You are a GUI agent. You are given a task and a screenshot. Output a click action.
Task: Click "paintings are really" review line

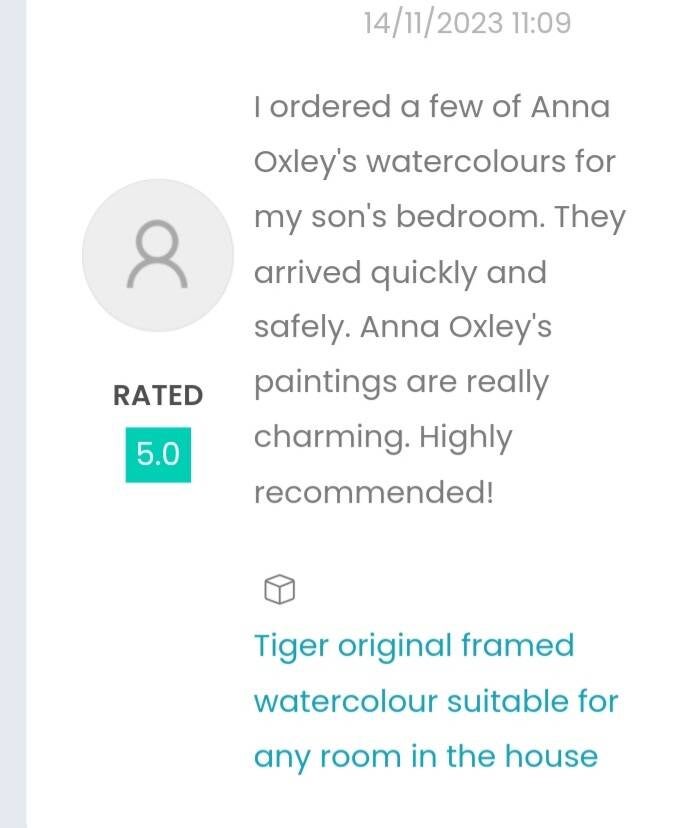point(401,383)
